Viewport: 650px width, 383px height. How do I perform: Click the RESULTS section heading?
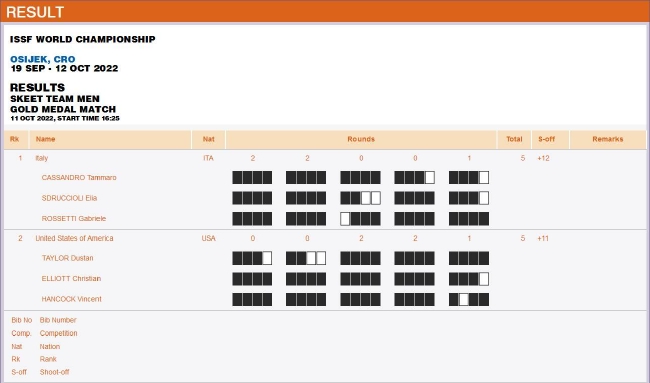[38, 87]
